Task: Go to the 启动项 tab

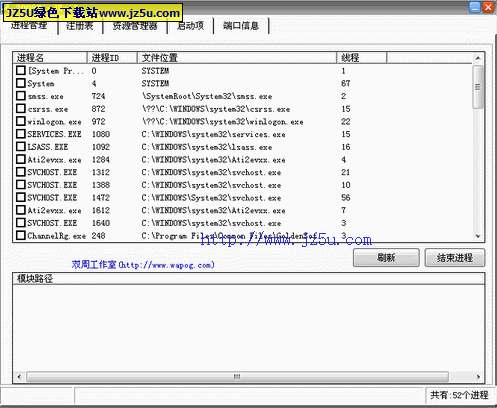Action: tap(190, 26)
